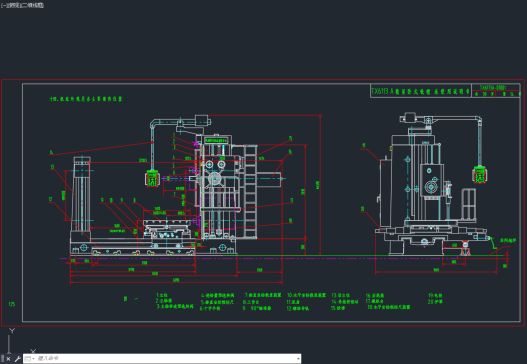Close the command line window

pyautogui.click(x=8, y=359)
